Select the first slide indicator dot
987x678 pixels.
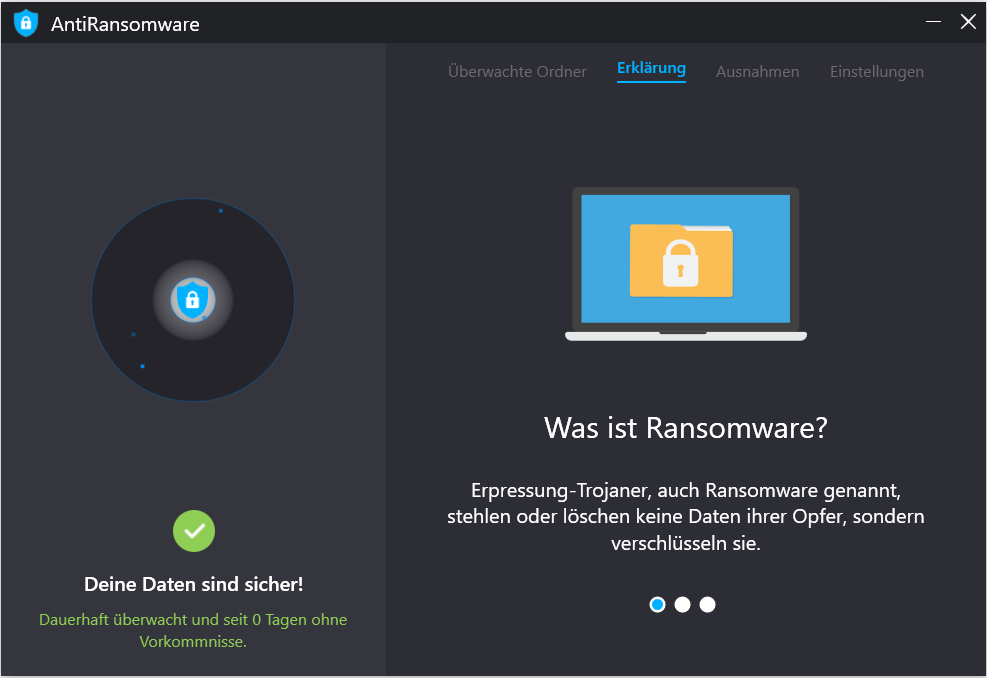(x=657, y=605)
